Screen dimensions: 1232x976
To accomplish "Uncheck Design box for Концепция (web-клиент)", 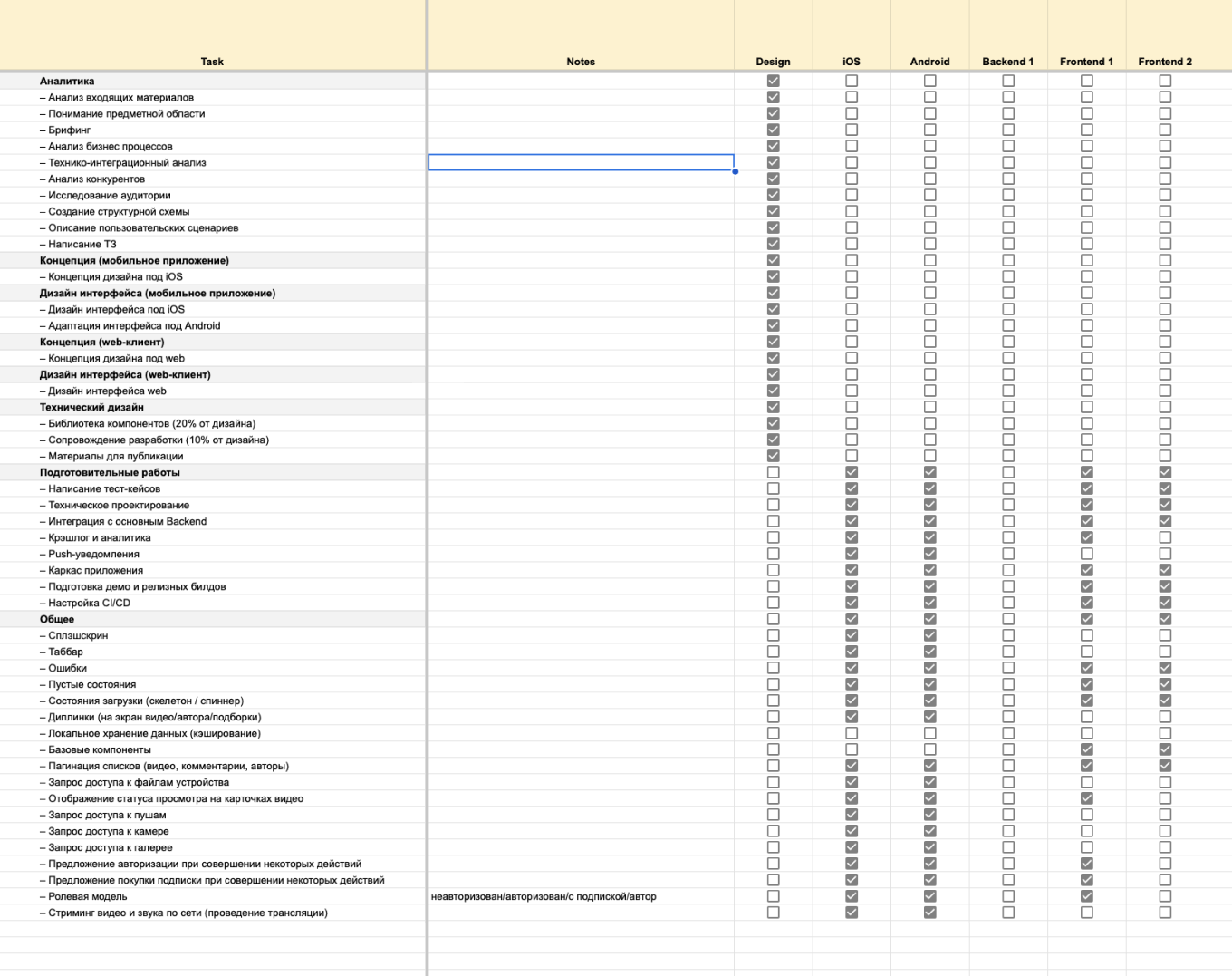I will point(773,342).
